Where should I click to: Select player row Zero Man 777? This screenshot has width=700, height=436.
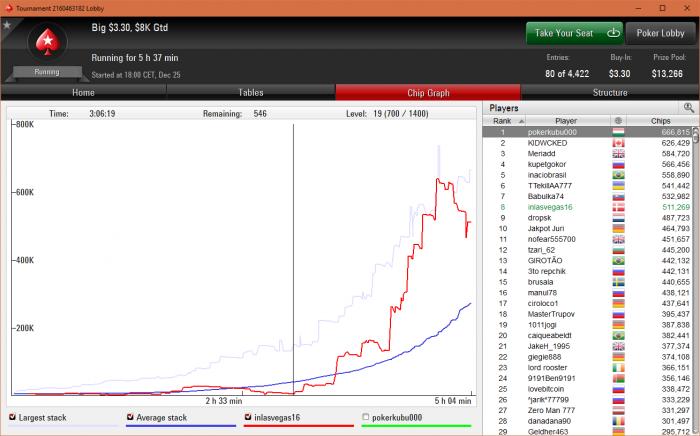(x=587, y=411)
